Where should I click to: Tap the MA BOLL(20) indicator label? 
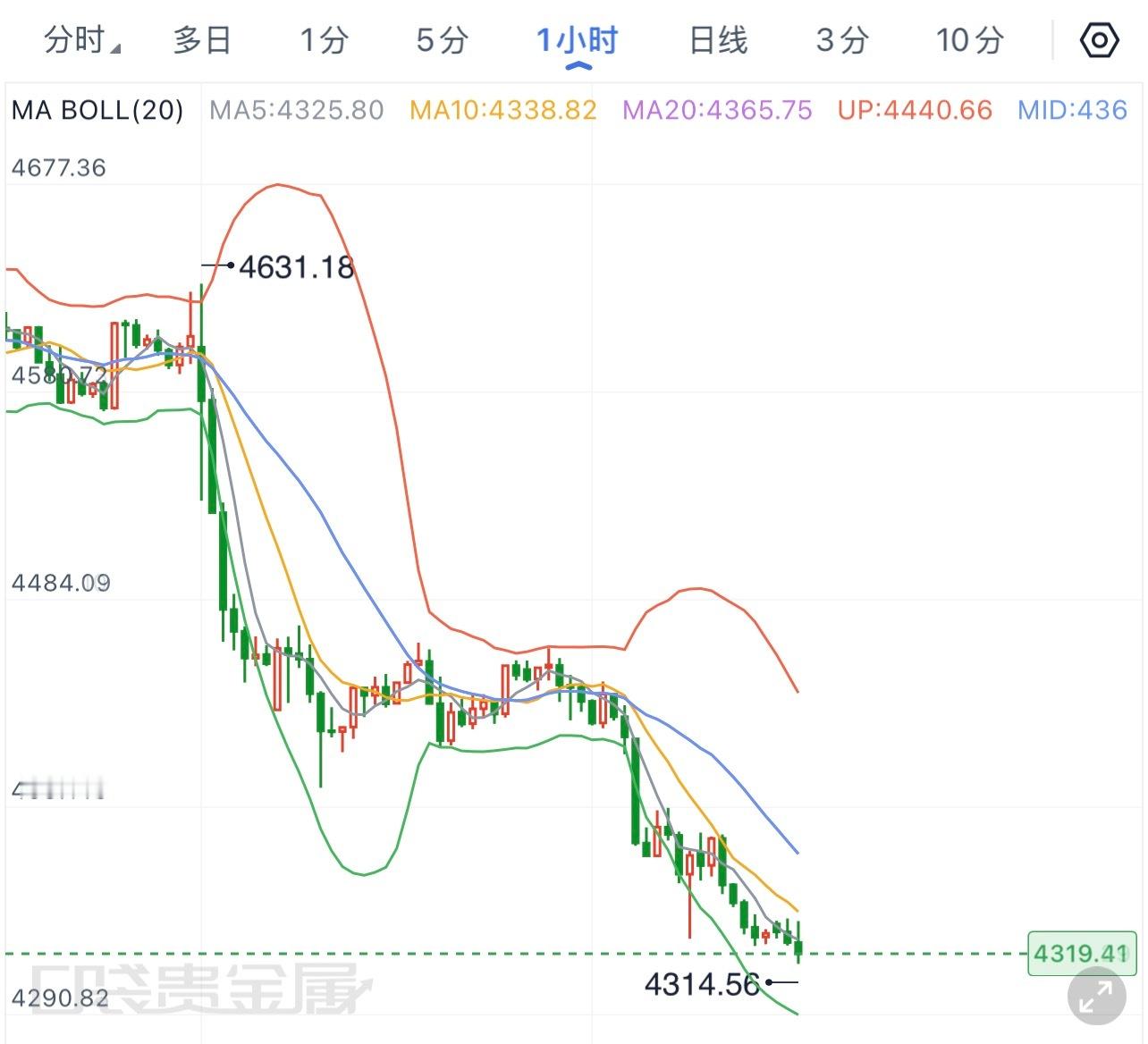[97, 110]
